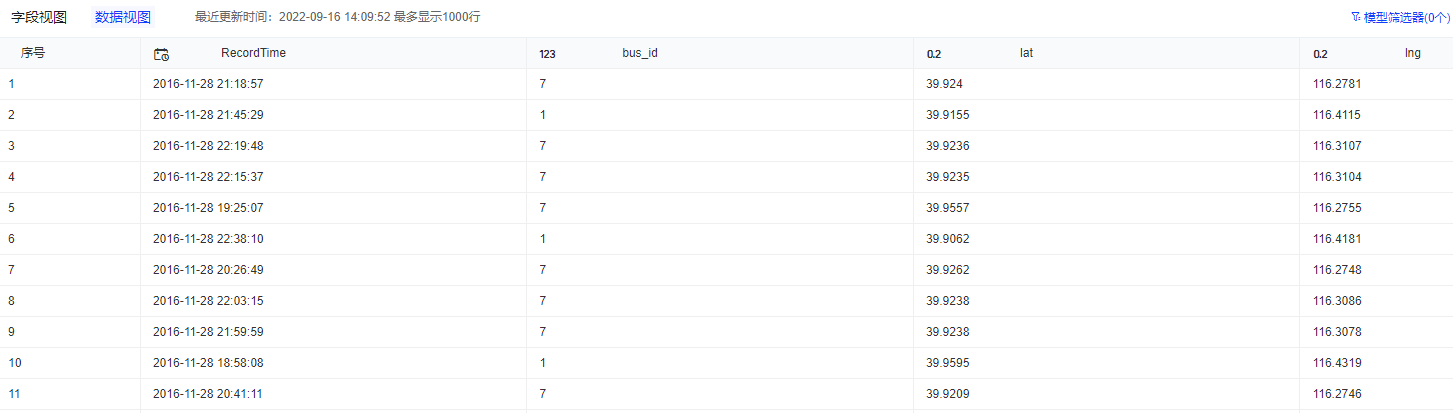Screen dimensions: 1453x413
Task: Switch to the 字段视图 tab
Action: tap(39, 17)
